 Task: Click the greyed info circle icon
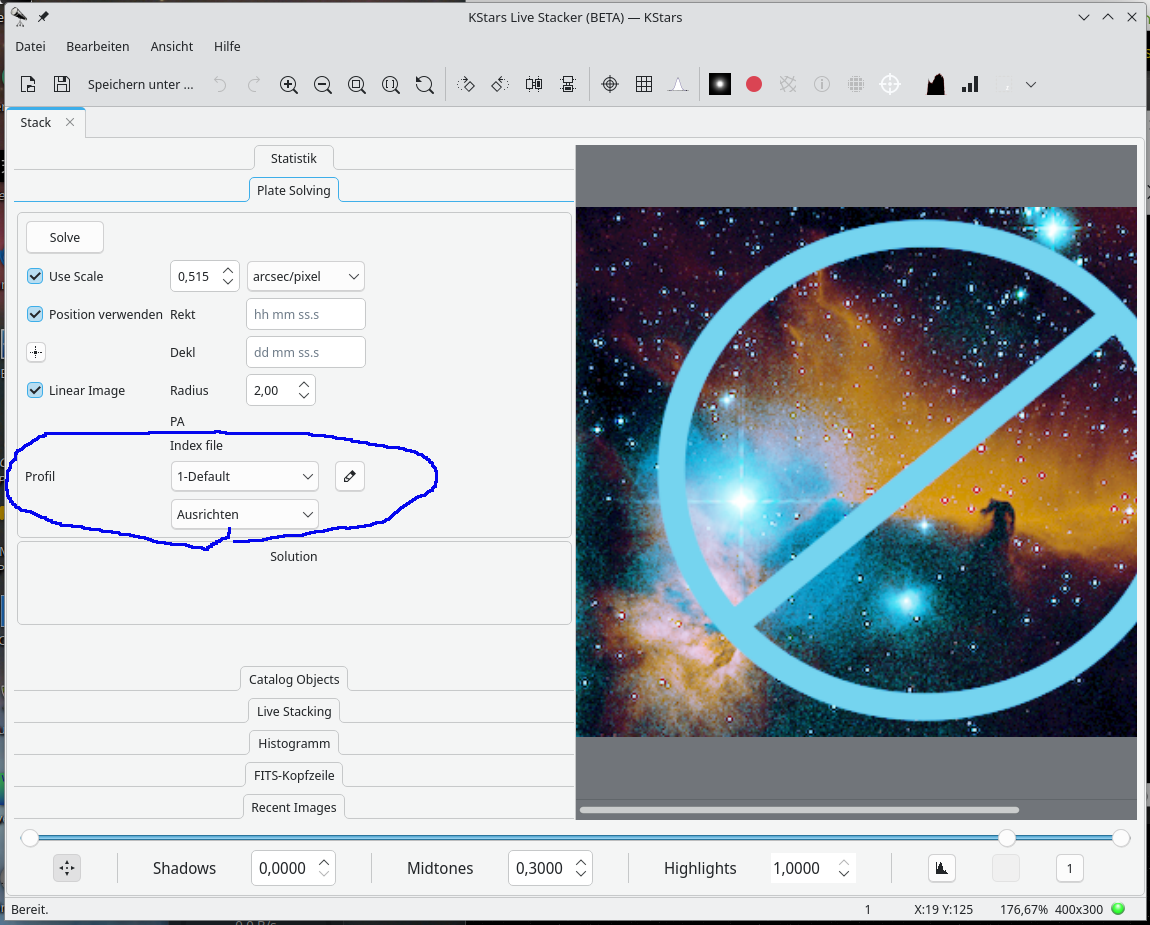click(x=821, y=84)
